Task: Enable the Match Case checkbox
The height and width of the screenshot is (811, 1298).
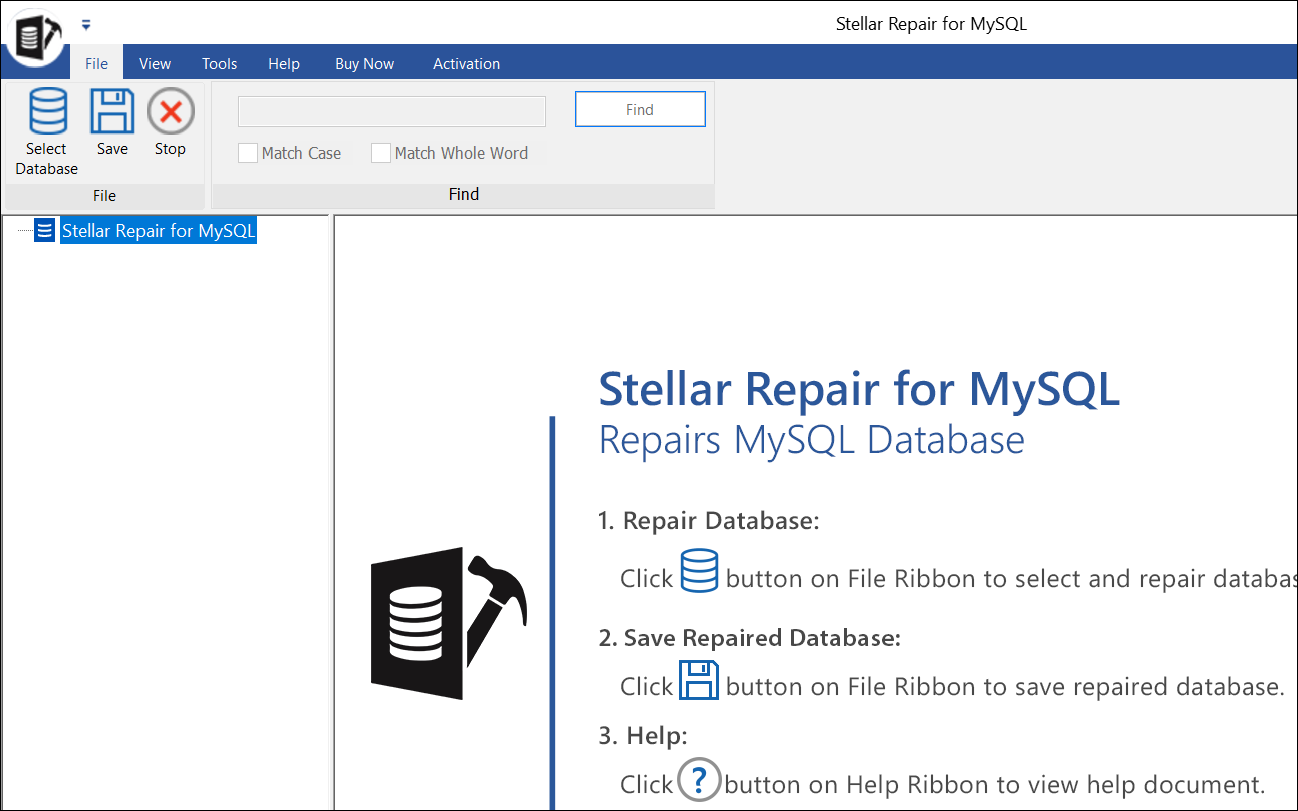Action: coord(248,153)
